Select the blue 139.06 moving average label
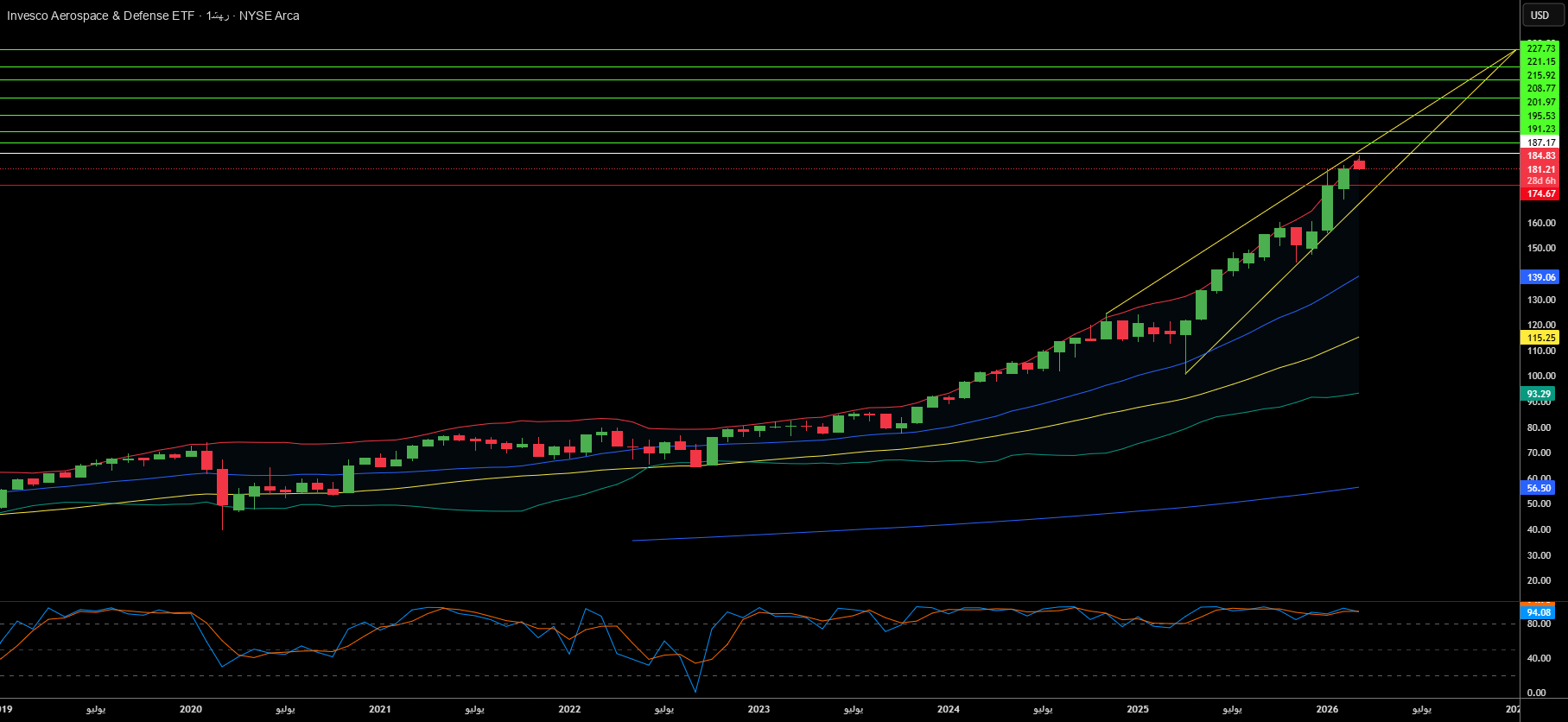The width and height of the screenshot is (1568, 722). click(1540, 277)
